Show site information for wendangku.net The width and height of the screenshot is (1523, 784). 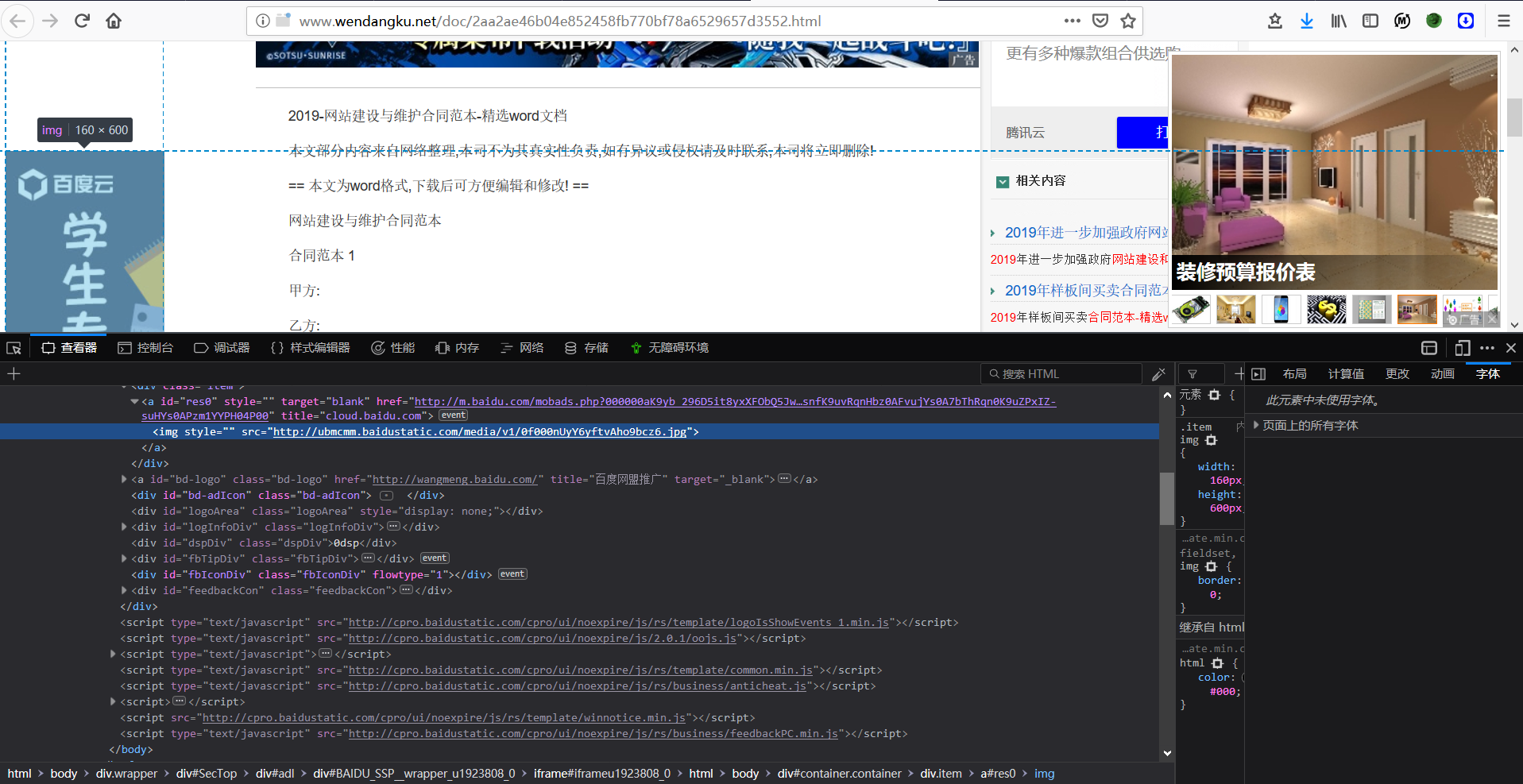pyautogui.click(x=263, y=21)
